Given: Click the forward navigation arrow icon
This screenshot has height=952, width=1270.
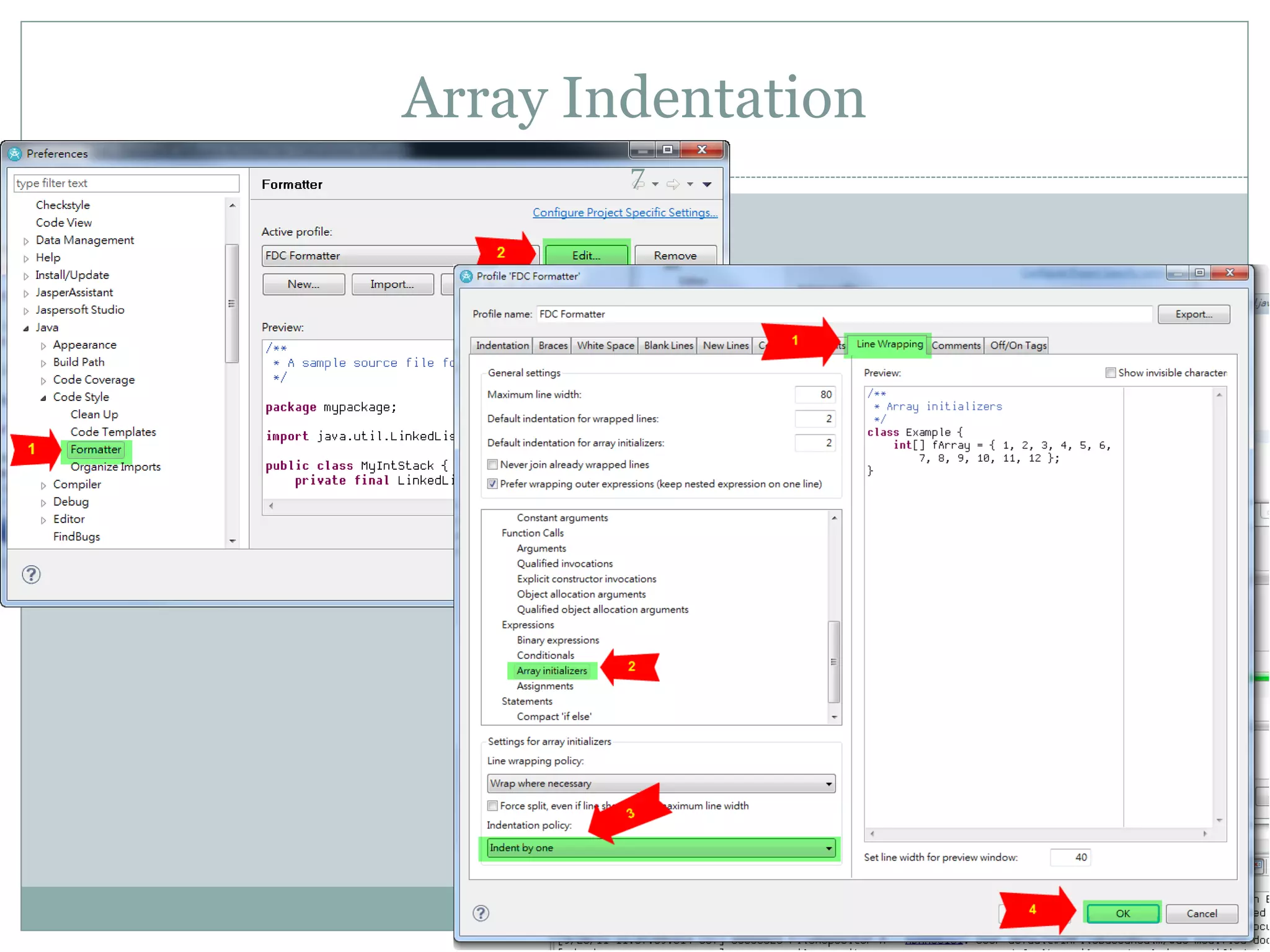Looking at the screenshot, I should pyautogui.click(x=673, y=184).
